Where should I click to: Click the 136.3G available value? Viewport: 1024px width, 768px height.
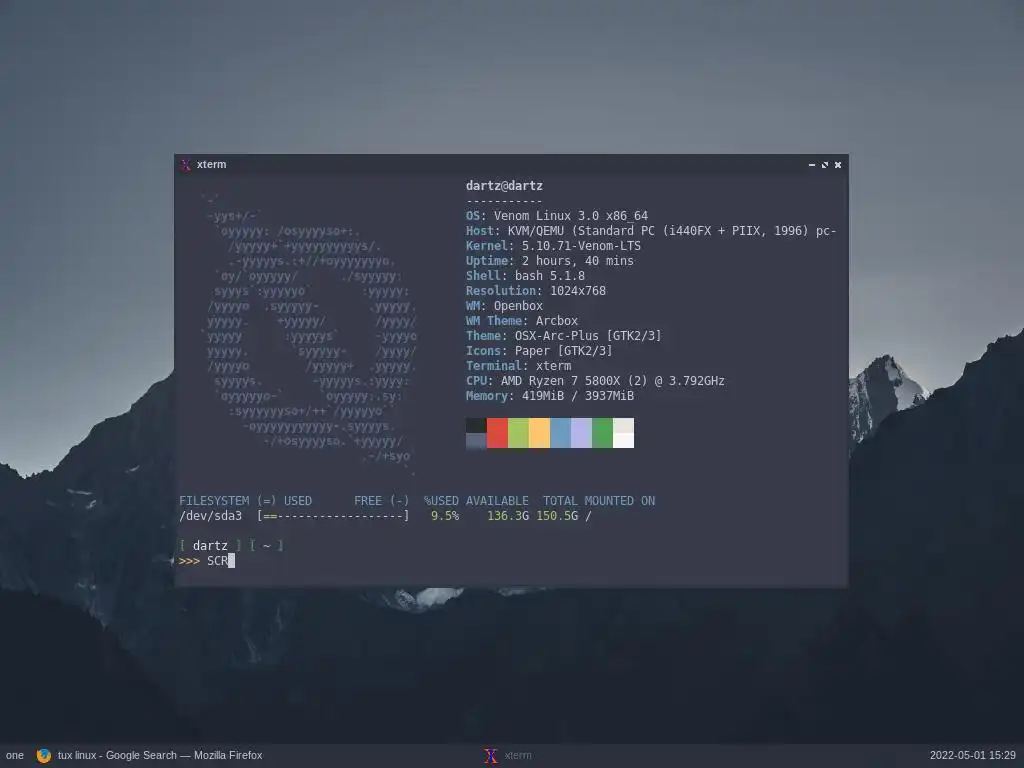pos(508,516)
